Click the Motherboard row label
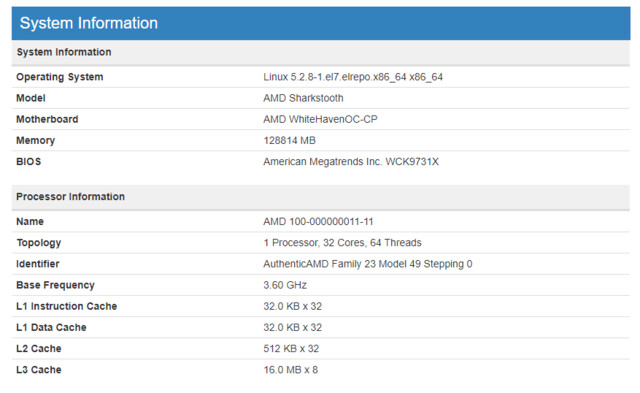The image size is (640, 393). [x=47, y=120]
